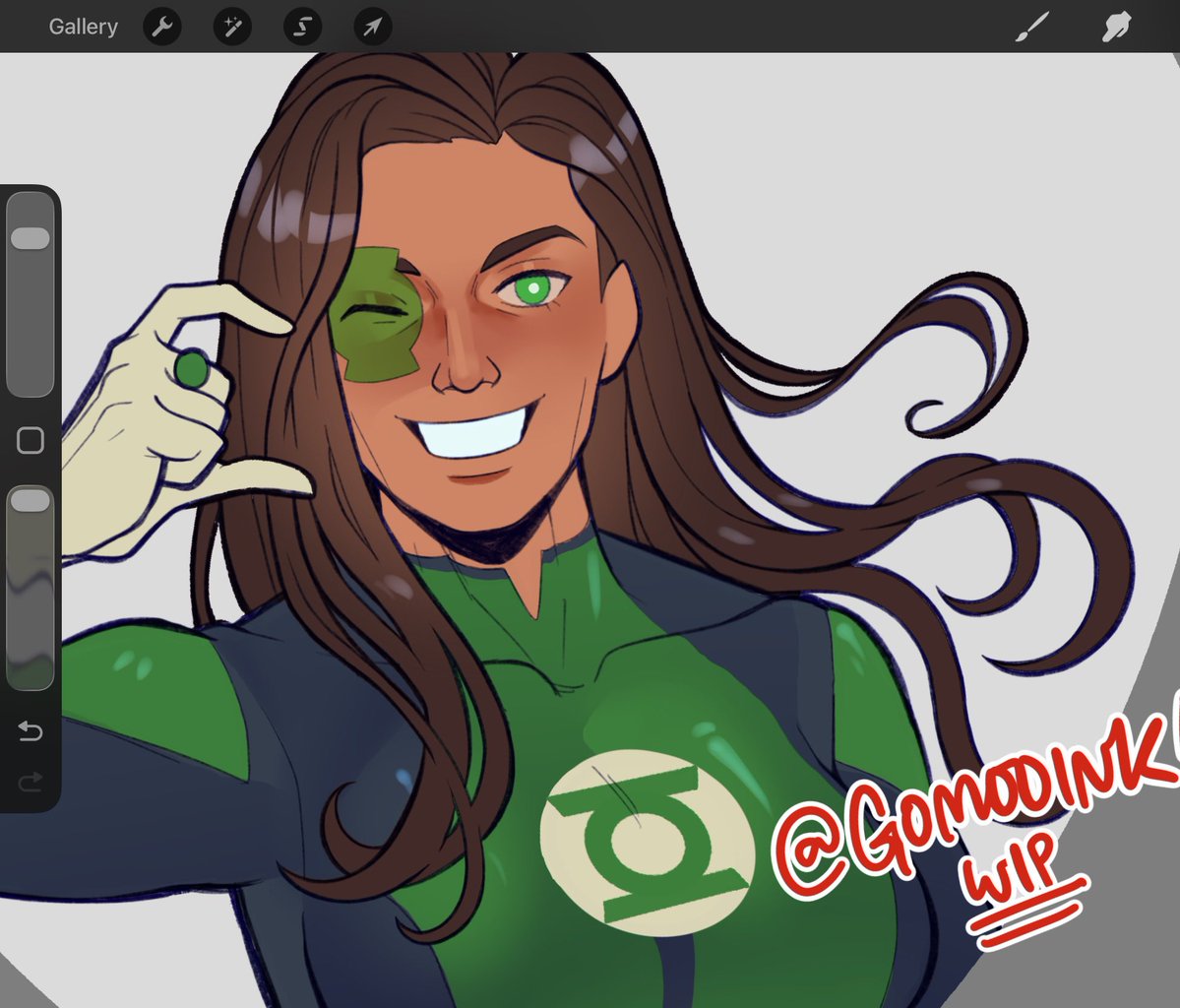Activate the Selection S-ribbon tool
Viewport: 1180px width, 1008px height.
coord(302,28)
